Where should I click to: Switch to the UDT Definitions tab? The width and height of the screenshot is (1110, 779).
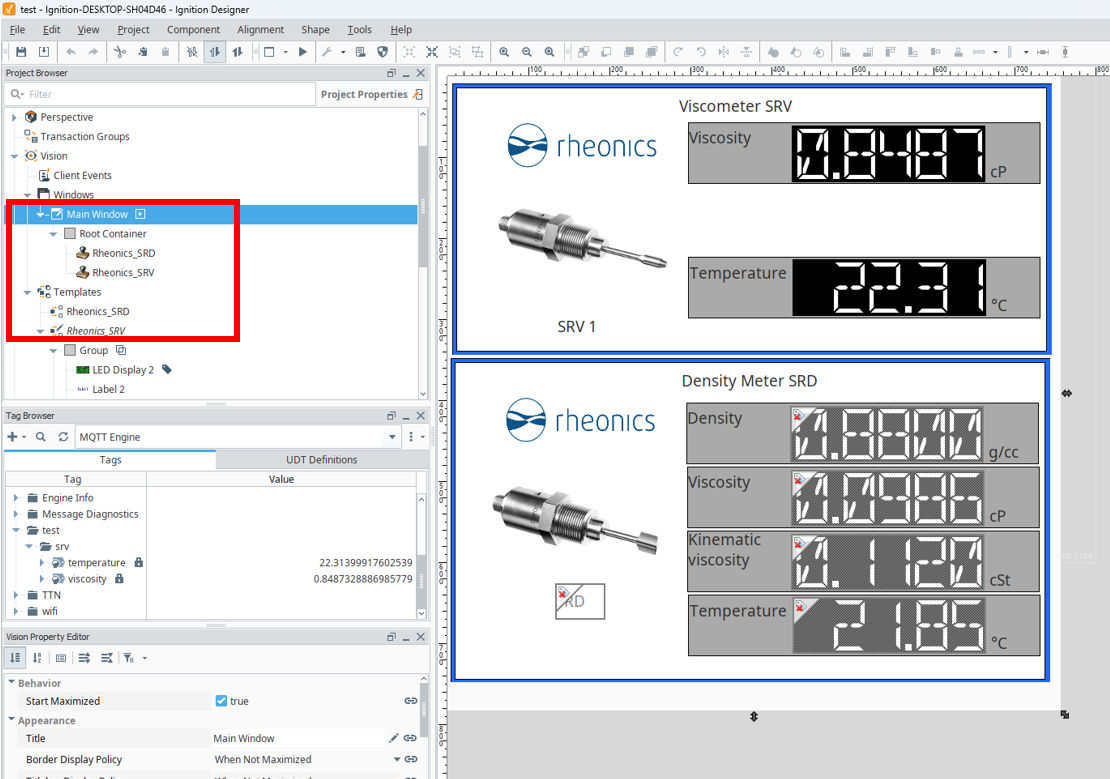coord(321,460)
